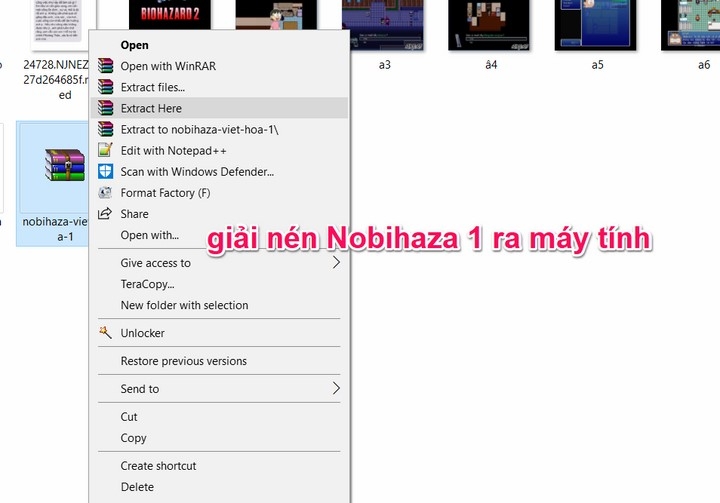
Task: Select the nobihaza-viet-hoa-1 archive file icon
Action: tap(65, 165)
